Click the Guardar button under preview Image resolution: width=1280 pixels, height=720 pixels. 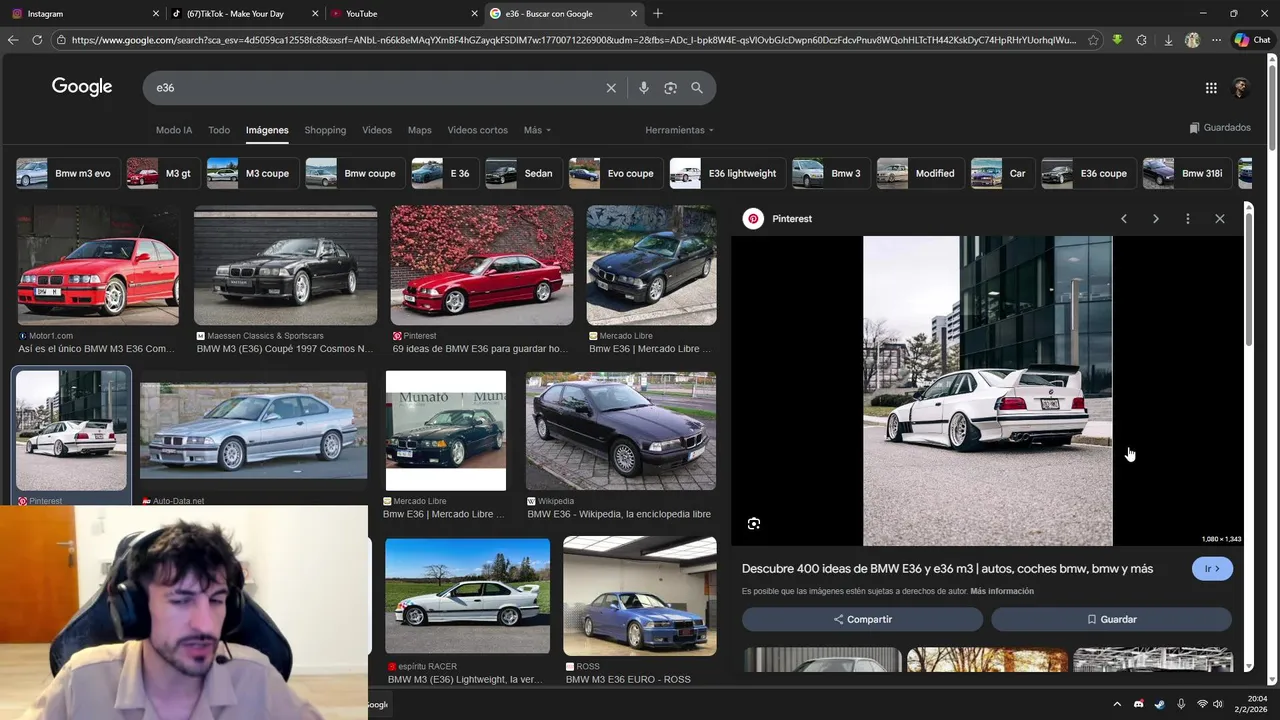[1111, 620]
